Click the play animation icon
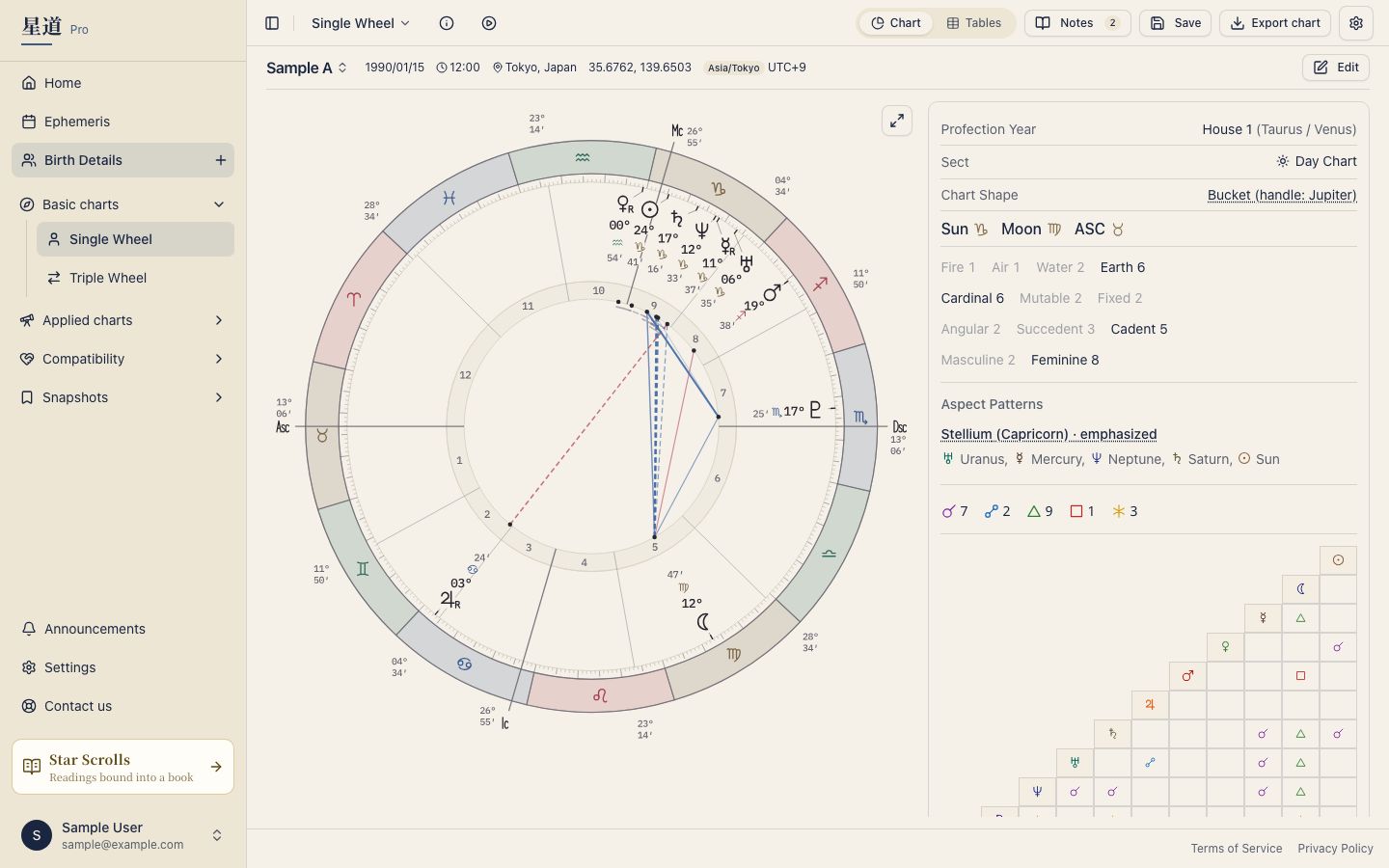 point(489,23)
